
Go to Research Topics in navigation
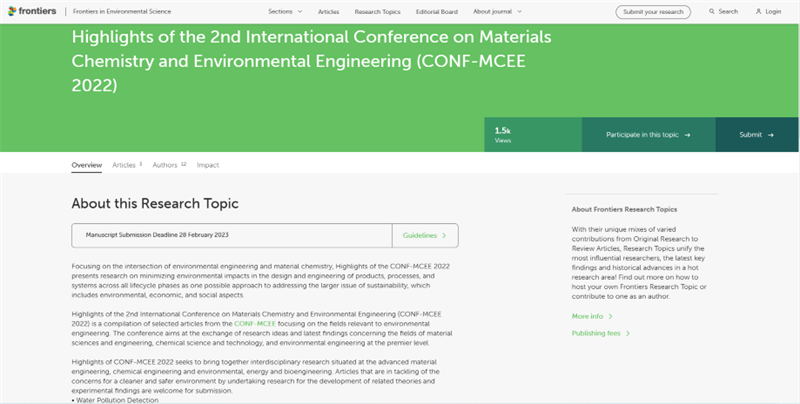click(378, 11)
